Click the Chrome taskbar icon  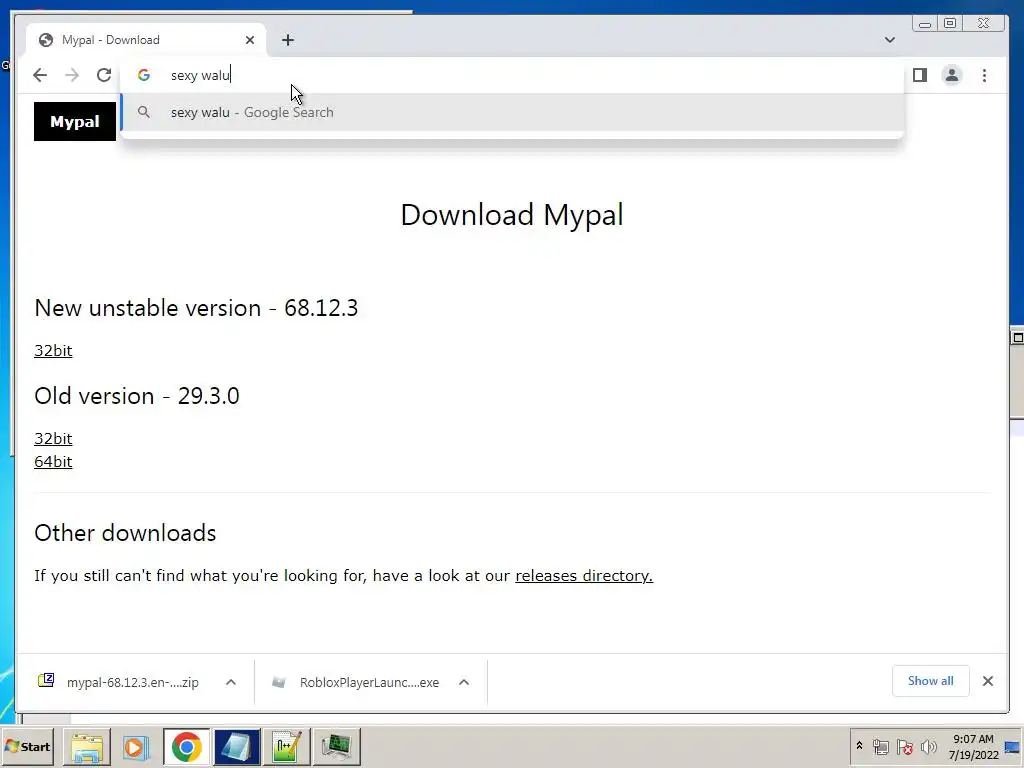pyautogui.click(x=187, y=747)
